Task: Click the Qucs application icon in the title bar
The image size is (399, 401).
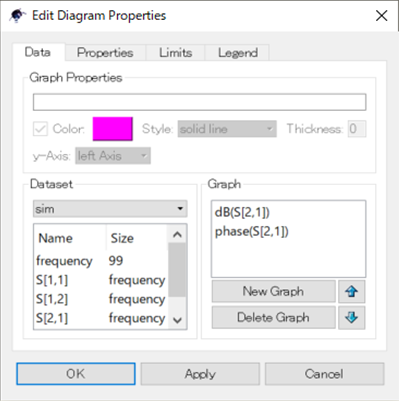Action: pos(17,15)
